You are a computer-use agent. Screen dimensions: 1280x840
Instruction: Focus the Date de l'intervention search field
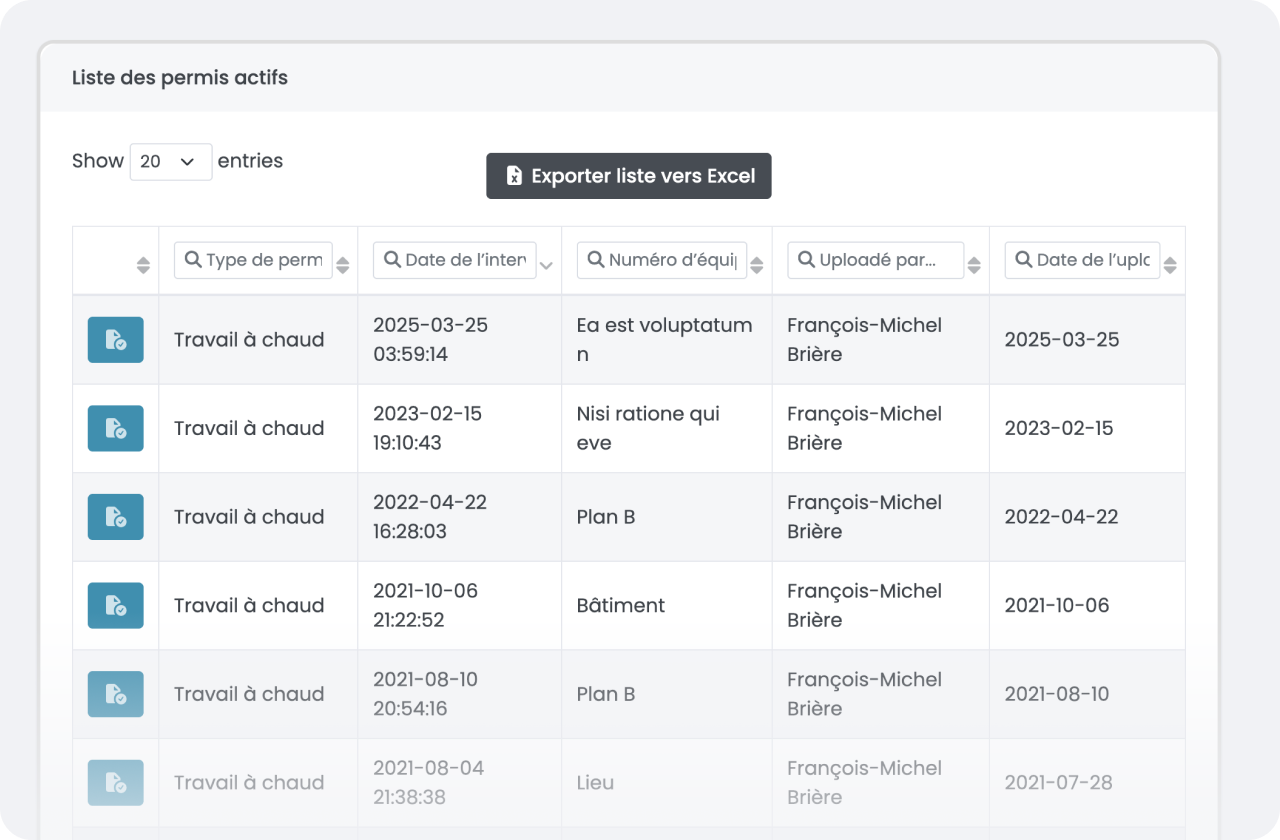455,260
